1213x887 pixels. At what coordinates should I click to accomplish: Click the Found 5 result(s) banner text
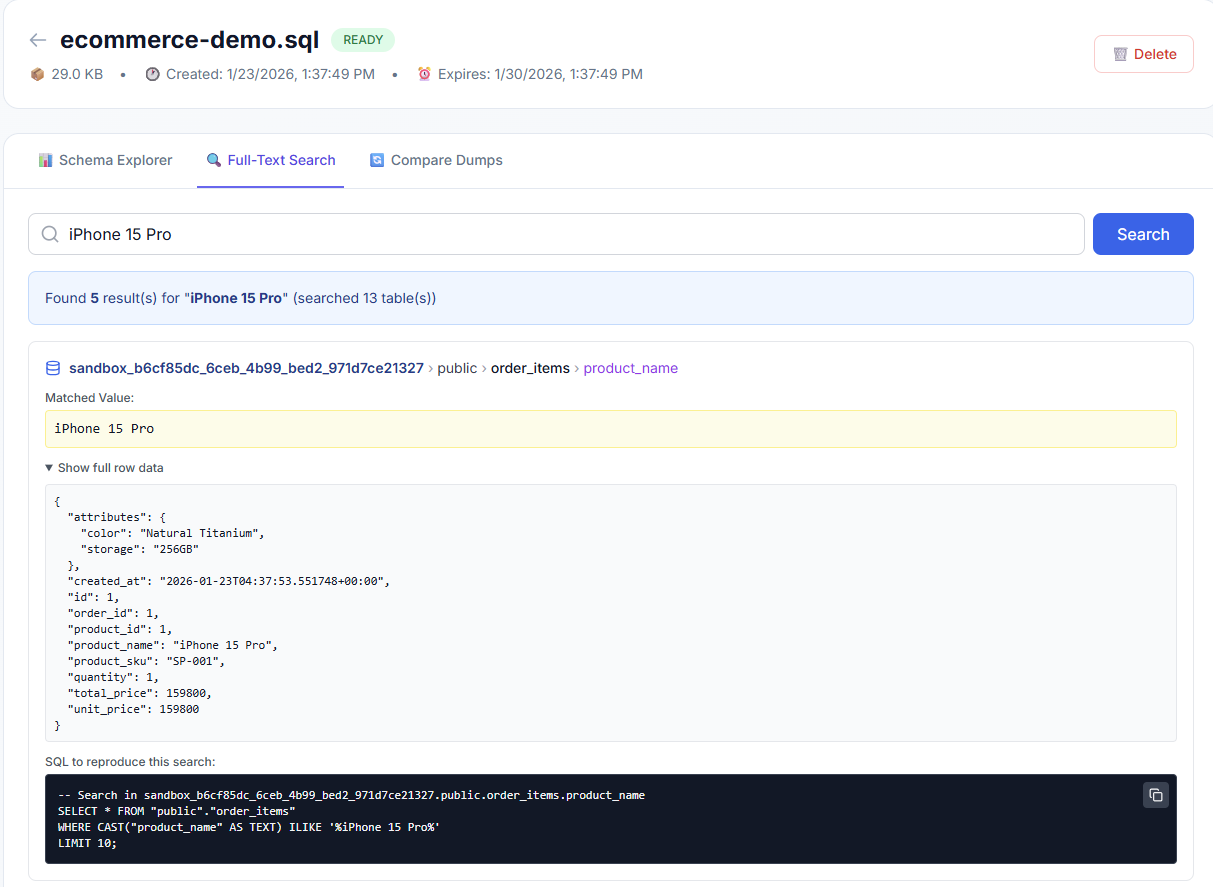[x=240, y=298]
